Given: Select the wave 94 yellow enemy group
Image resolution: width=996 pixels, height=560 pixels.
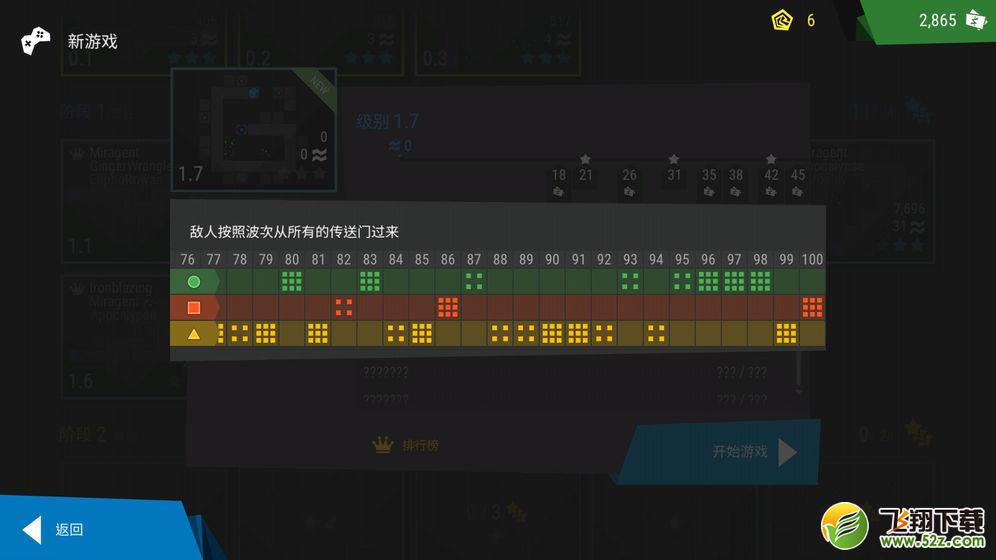Looking at the screenshot, I should click(x=656, y=334).
